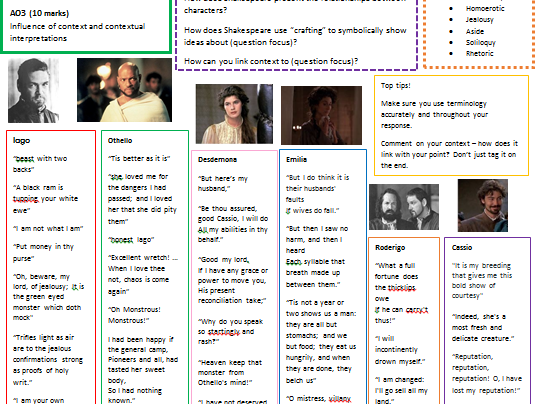Click 'it is their husbands' faults' quote
This screenshot has width=538, height=404.
coord(317,194)
